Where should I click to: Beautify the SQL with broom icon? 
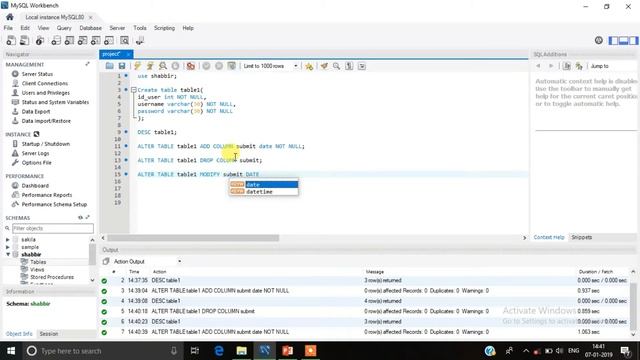(x=324, y=66)
